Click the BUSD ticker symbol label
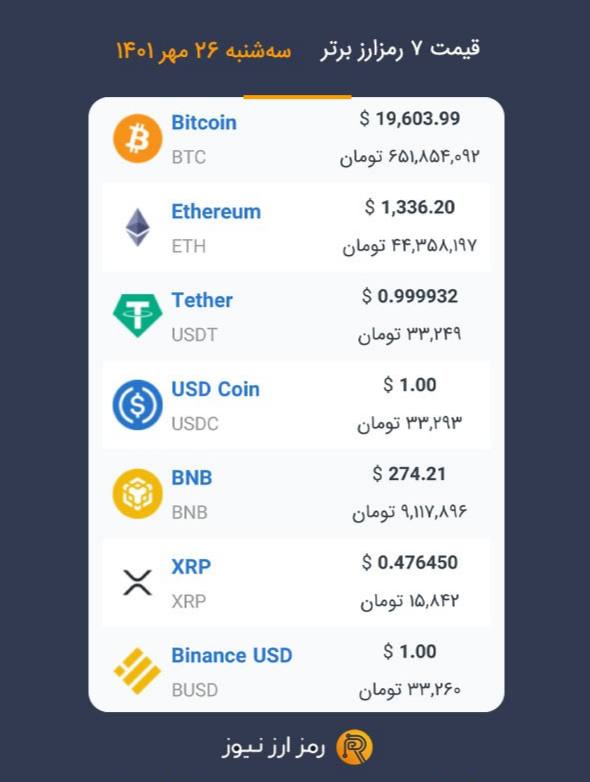This screenshot has height=782, width=590. (x=195, y=690)
